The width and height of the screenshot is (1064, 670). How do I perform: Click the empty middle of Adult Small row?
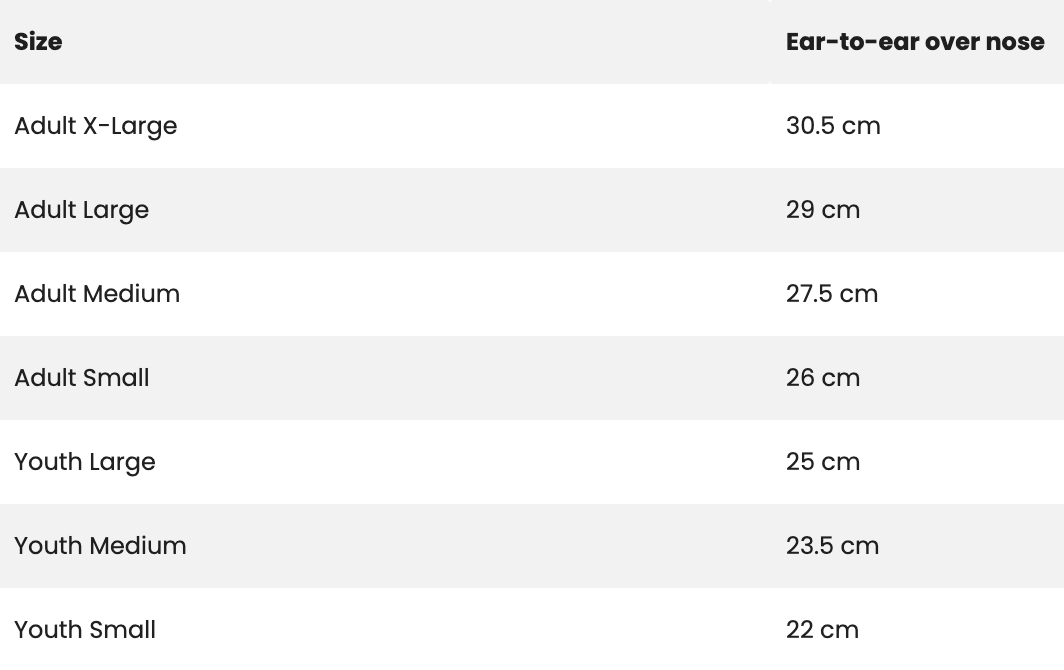tap(461, 378)
